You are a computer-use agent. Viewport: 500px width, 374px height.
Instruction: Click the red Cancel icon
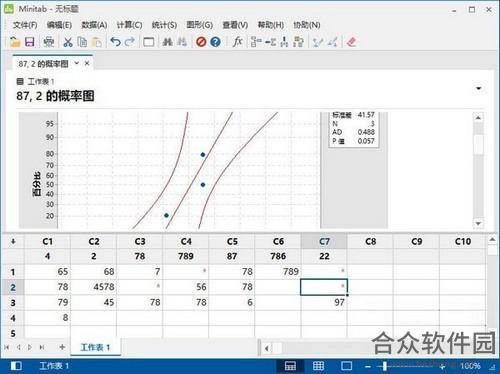pos(201,42)
